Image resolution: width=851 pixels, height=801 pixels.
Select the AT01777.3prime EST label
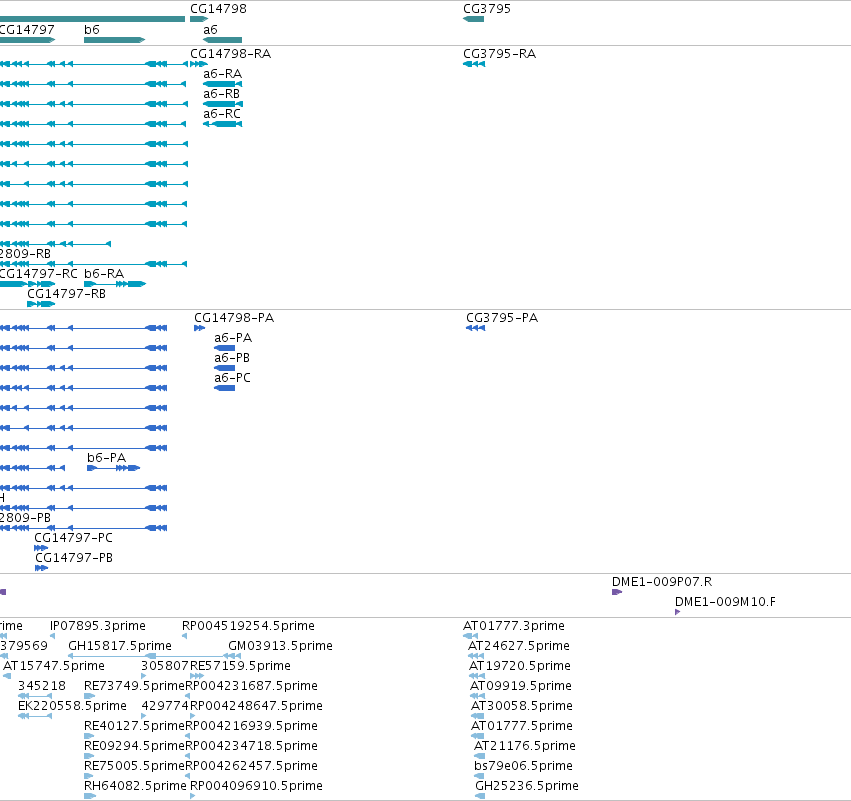(514, 626)
